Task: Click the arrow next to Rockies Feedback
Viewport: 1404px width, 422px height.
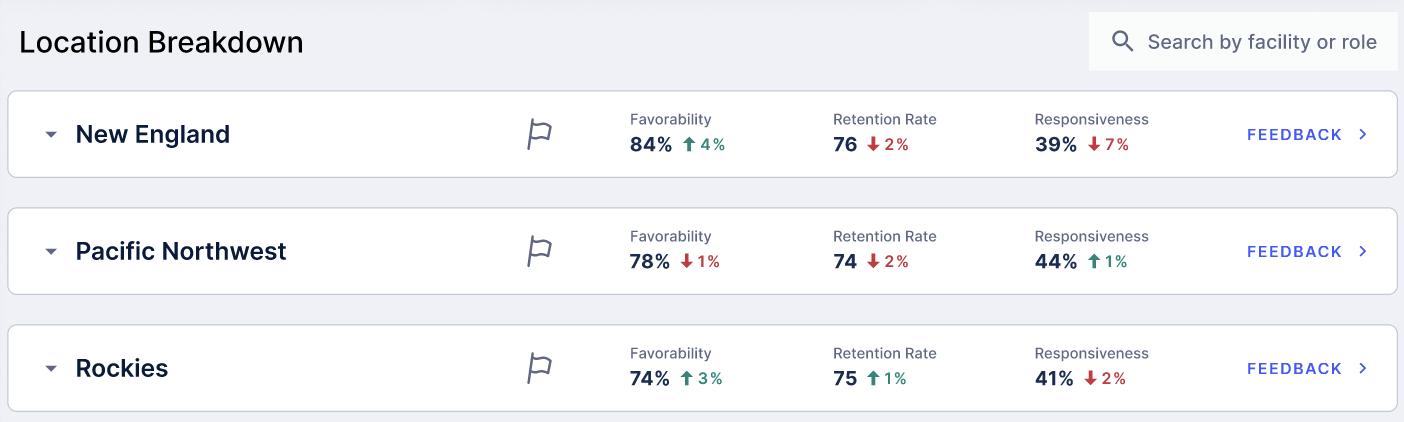Action: 1363,369
